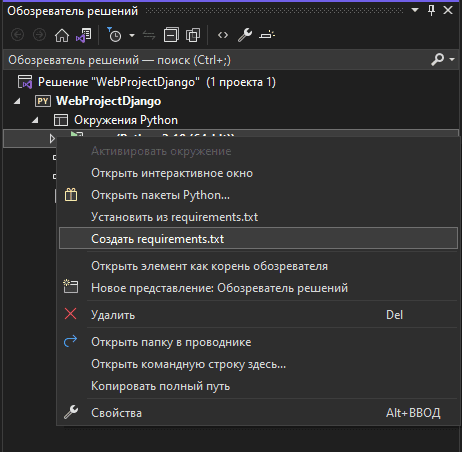Screen dimensions: 462x452
Task: Click the solution icon beside 'Решение'
Action: click(x=25, y=82)
